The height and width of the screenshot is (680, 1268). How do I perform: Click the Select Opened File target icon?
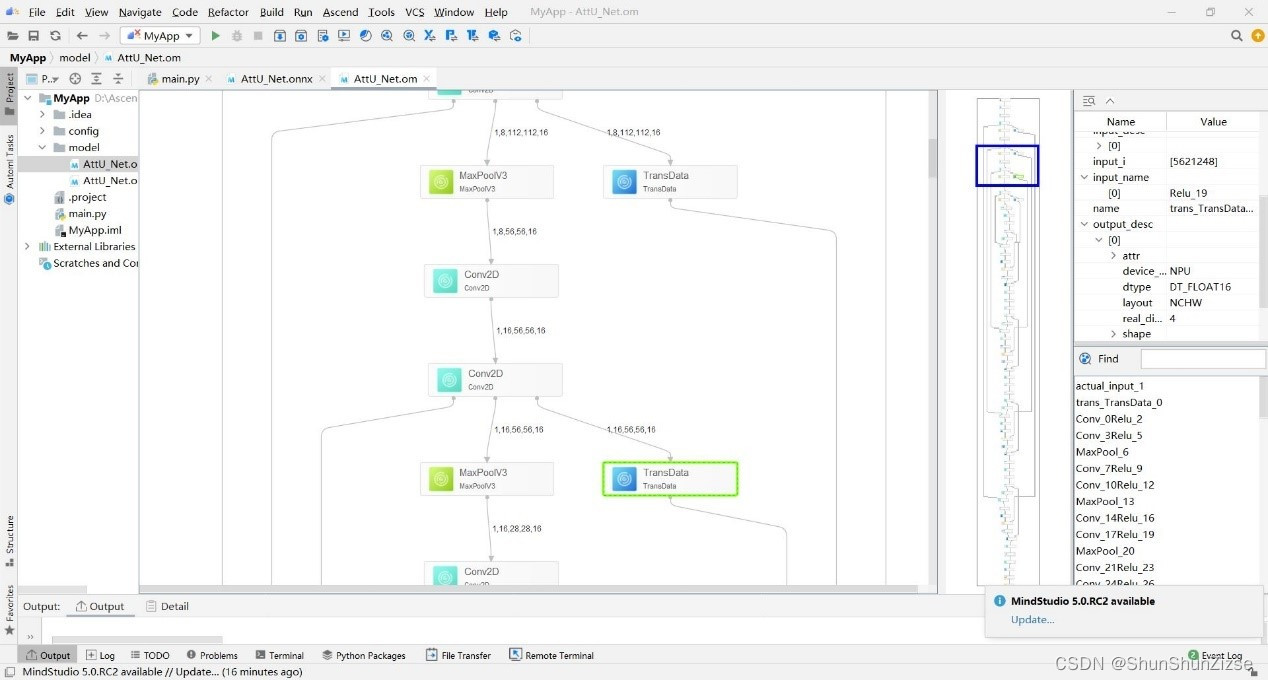click(75, 78)
